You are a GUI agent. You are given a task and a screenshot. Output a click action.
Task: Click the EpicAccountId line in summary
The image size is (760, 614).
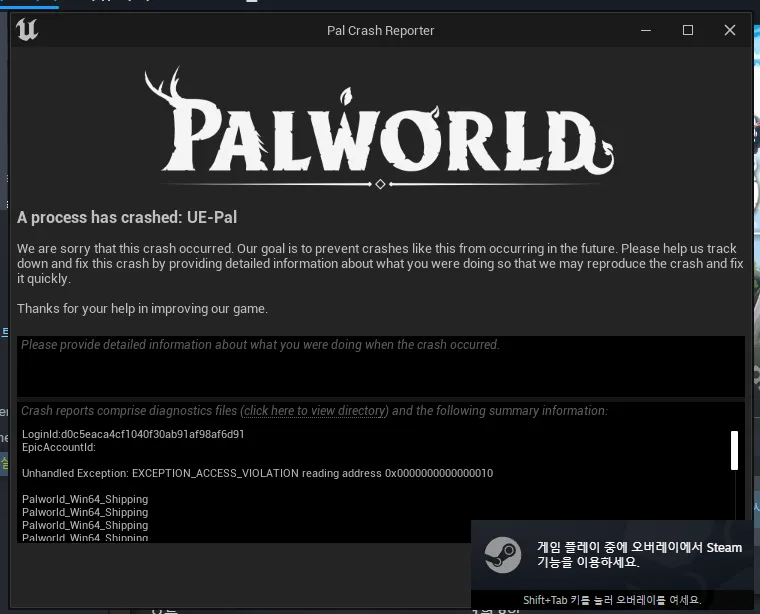point(59,448)
